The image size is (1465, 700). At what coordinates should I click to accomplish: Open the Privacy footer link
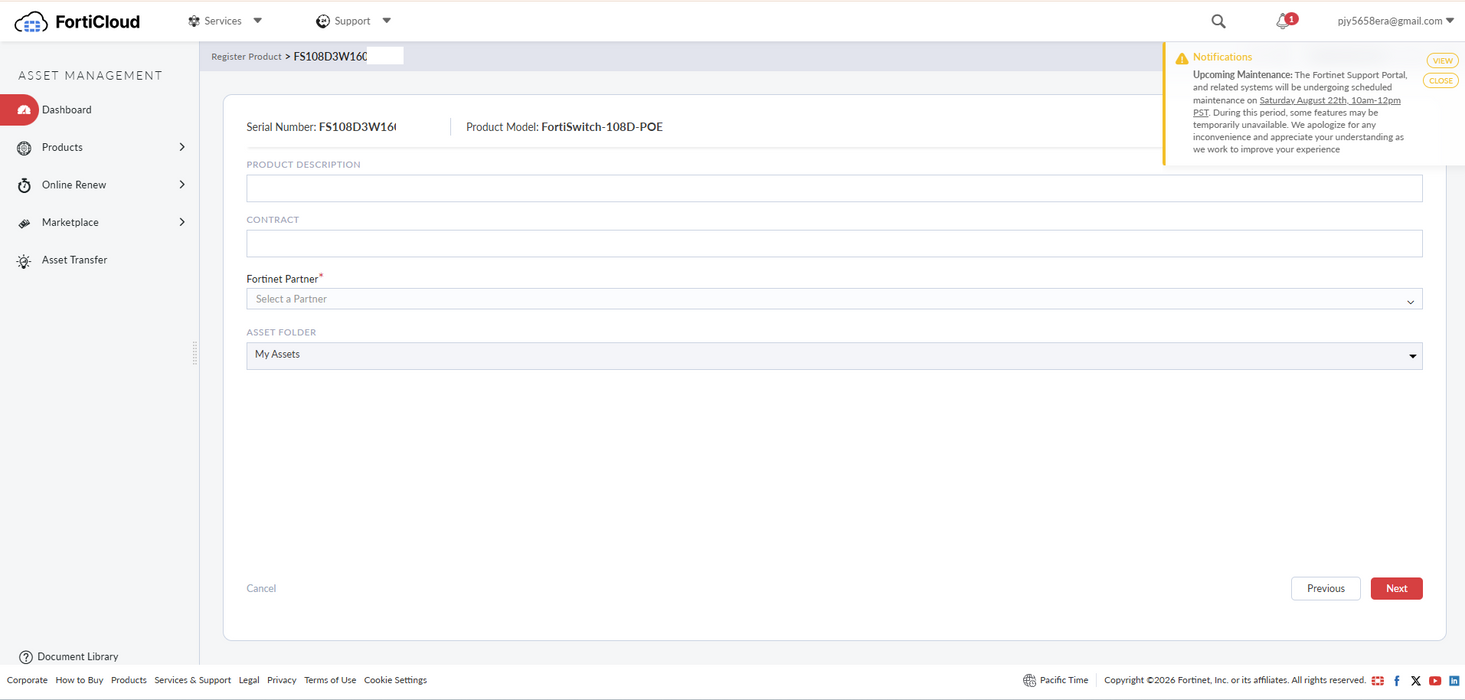282,680
